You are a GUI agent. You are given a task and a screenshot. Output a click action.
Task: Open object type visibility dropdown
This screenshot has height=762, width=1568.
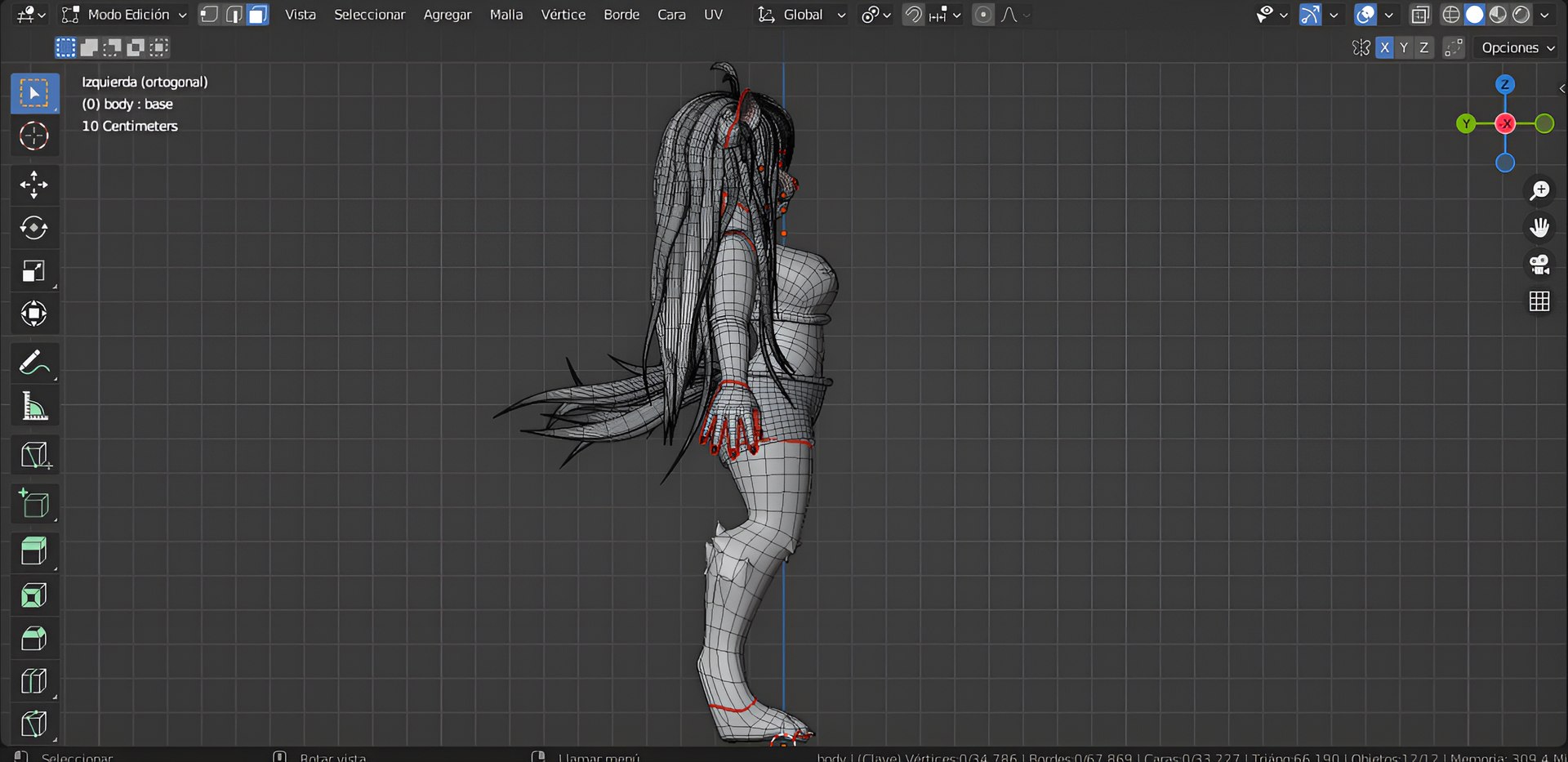[x=1272, y=15]
